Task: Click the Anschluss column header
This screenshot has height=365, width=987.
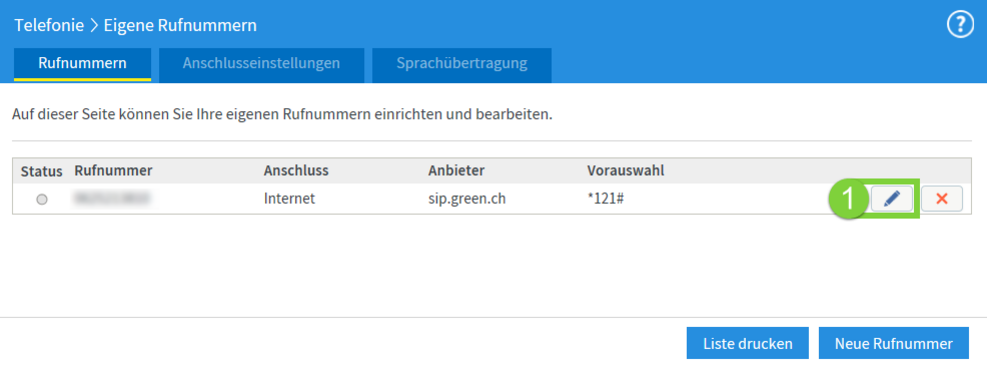Action: (296, 171)
